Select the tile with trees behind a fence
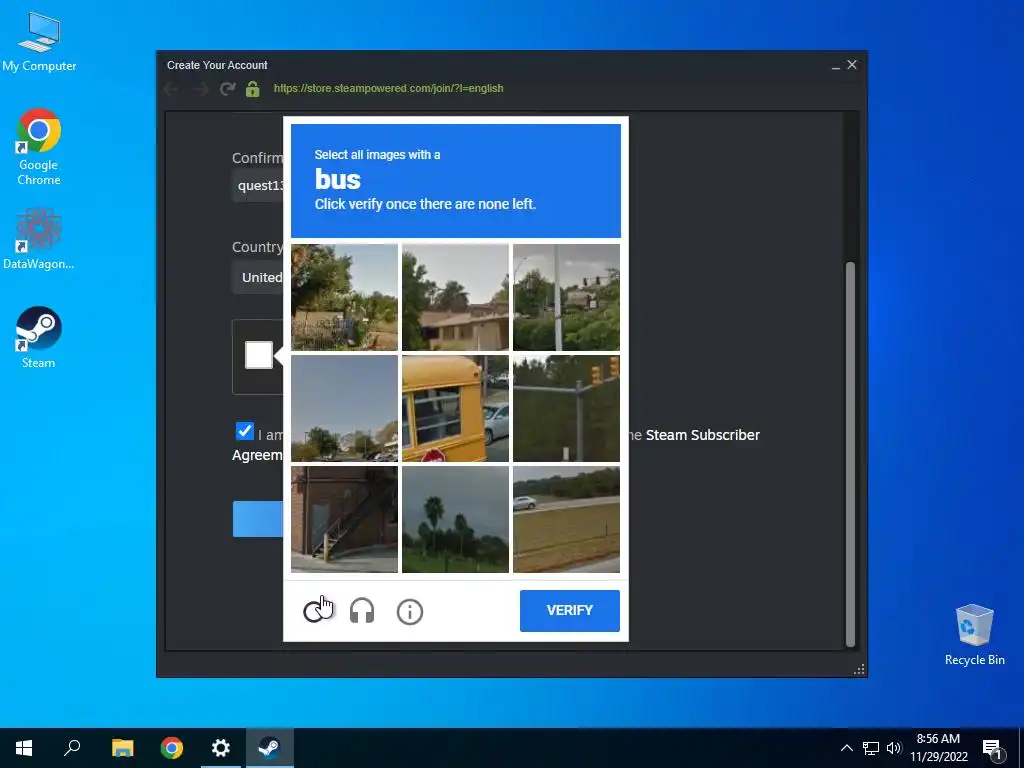This screenshot has height=768, width=1024. (x=344, y=297)
